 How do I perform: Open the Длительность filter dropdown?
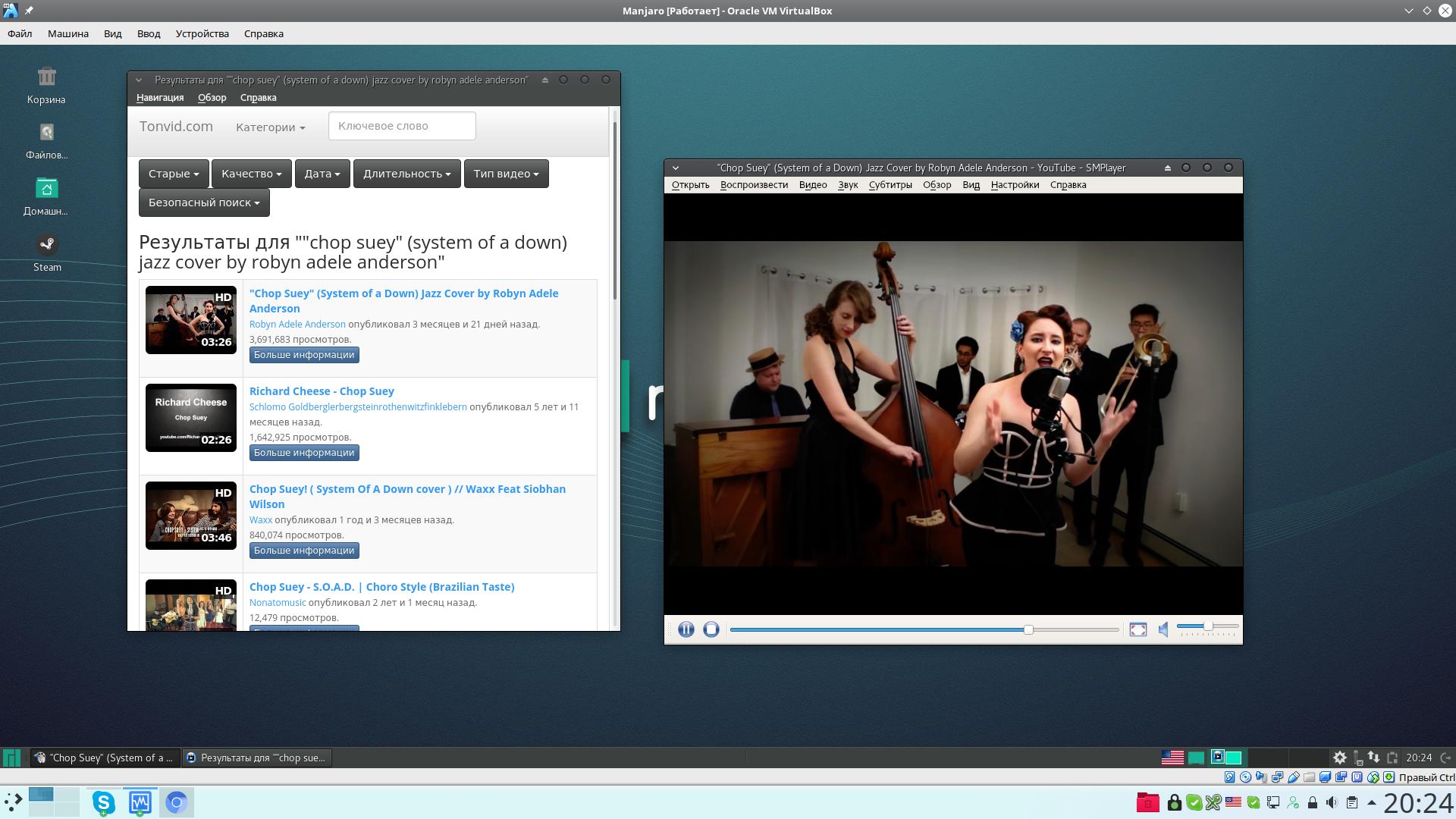point(407,174)
